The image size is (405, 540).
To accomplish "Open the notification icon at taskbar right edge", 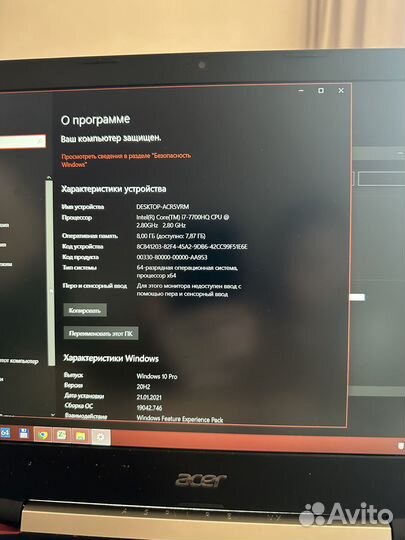I will [x=401, y=446].
